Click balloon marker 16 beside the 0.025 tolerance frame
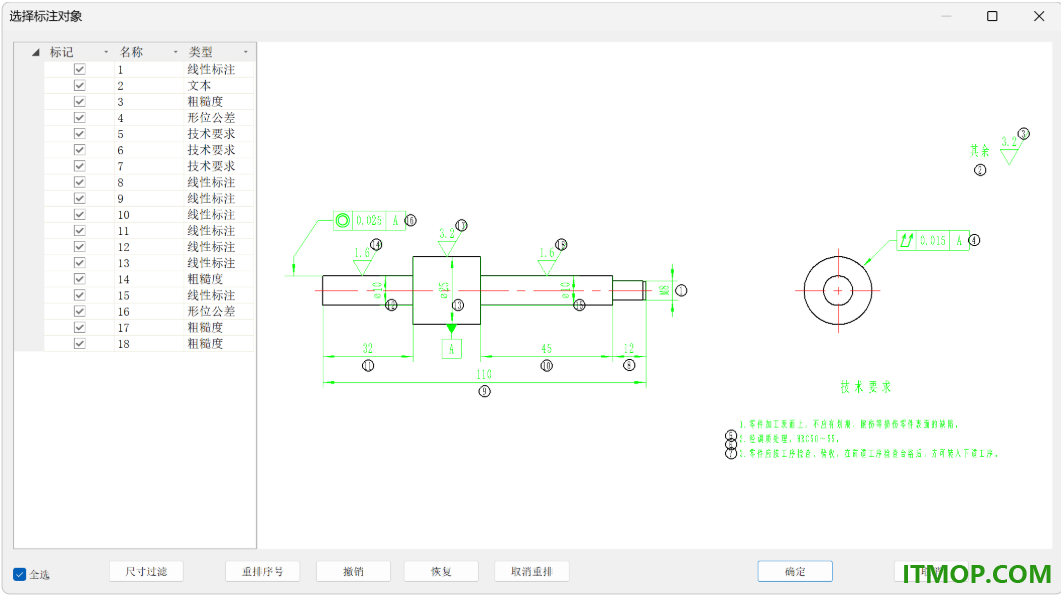This screenshot has height=597, width=1061. [410, 220]
